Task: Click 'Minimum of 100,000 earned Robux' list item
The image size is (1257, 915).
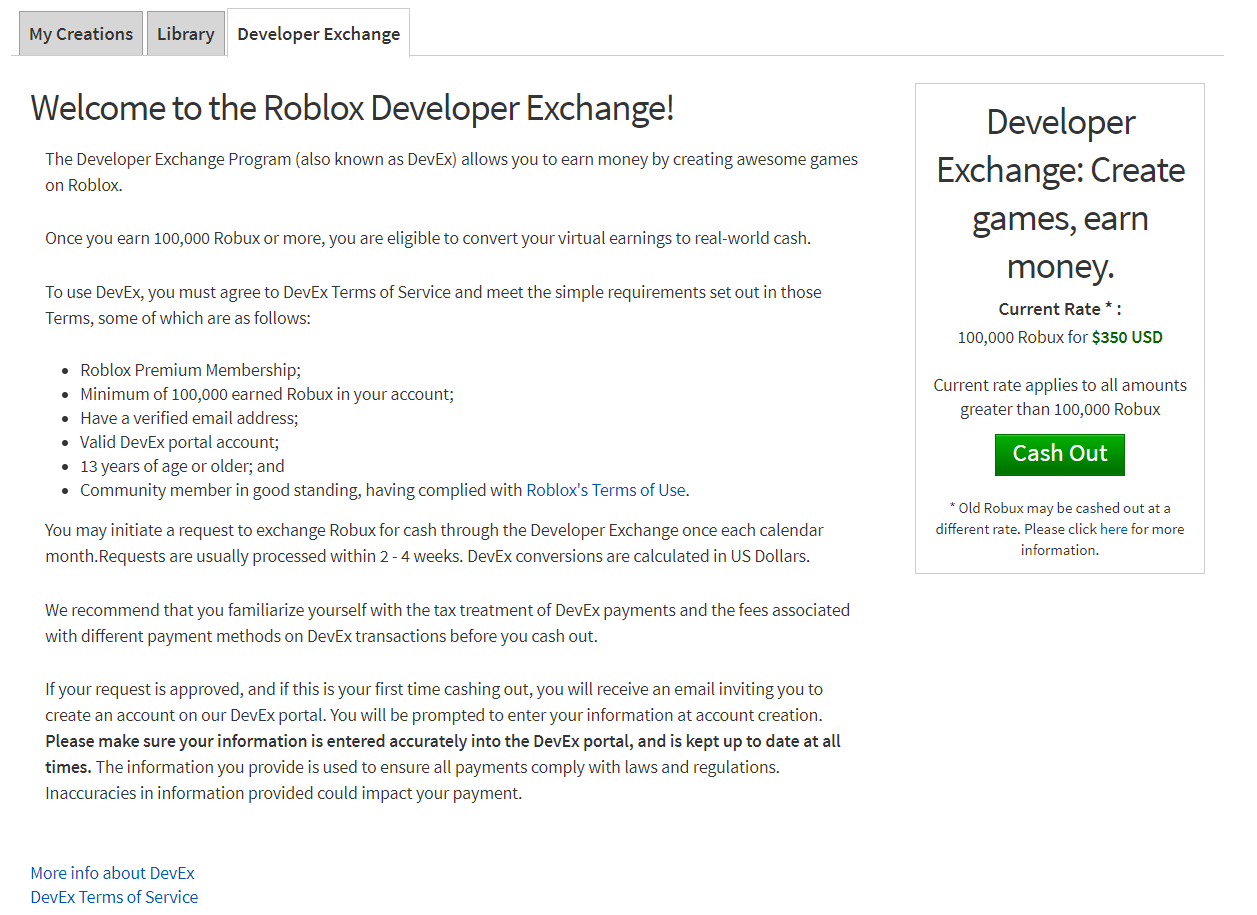Action: click(x=267, y=394)
